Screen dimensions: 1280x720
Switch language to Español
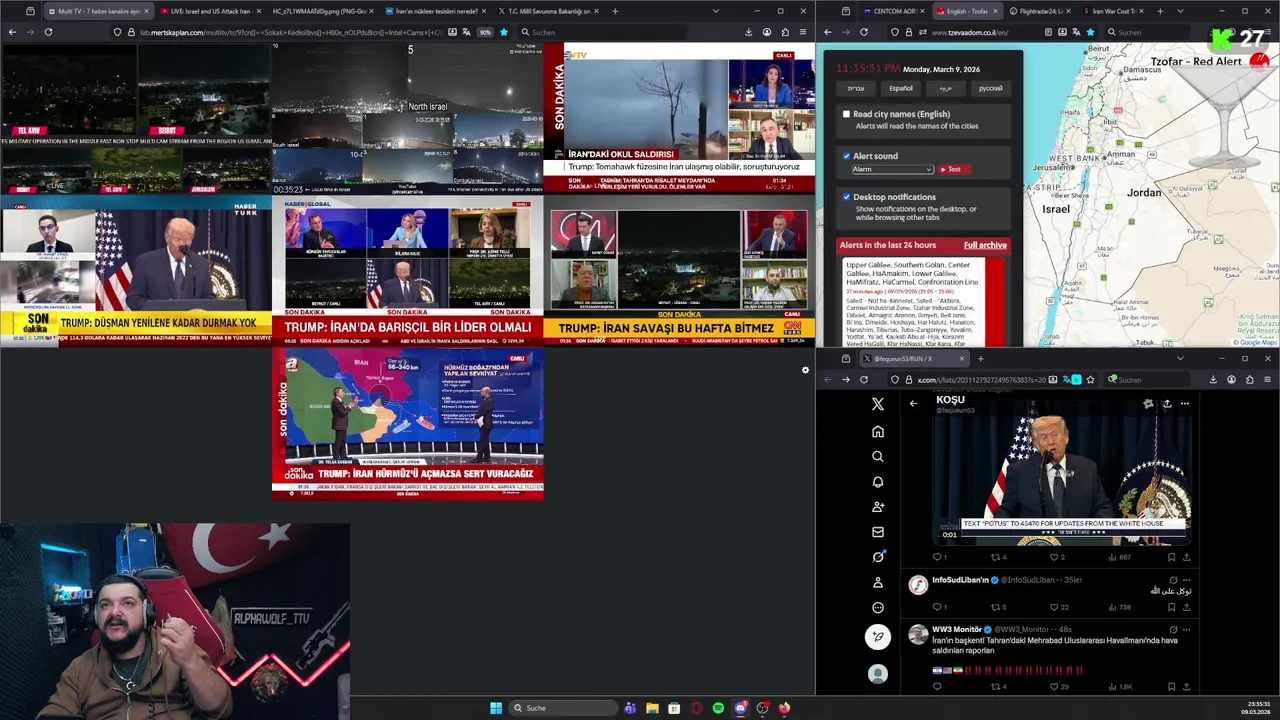coord(901,88)
